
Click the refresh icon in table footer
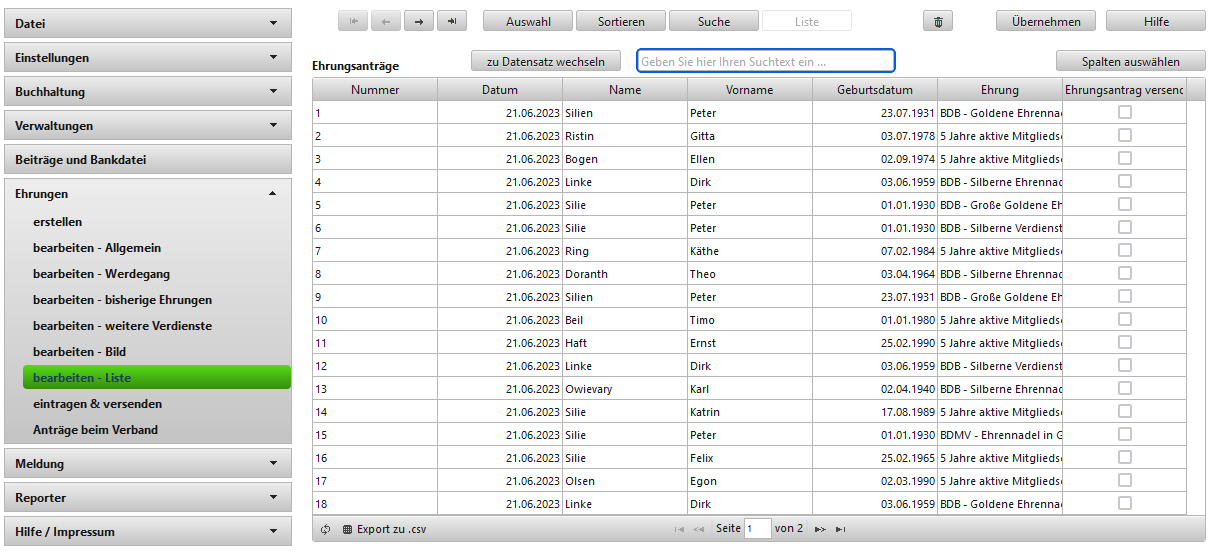326,529
